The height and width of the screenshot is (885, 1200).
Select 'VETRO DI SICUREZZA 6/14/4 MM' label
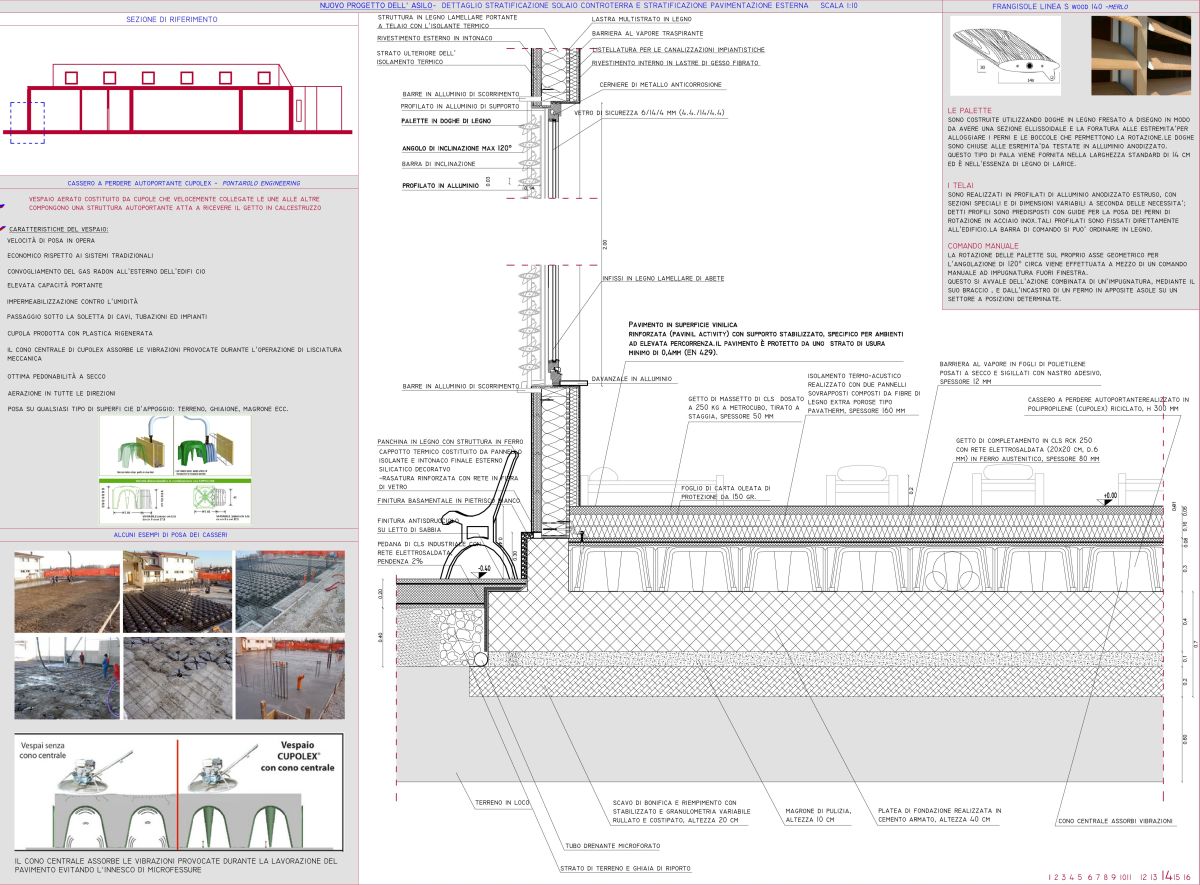[x=650, y=113]
